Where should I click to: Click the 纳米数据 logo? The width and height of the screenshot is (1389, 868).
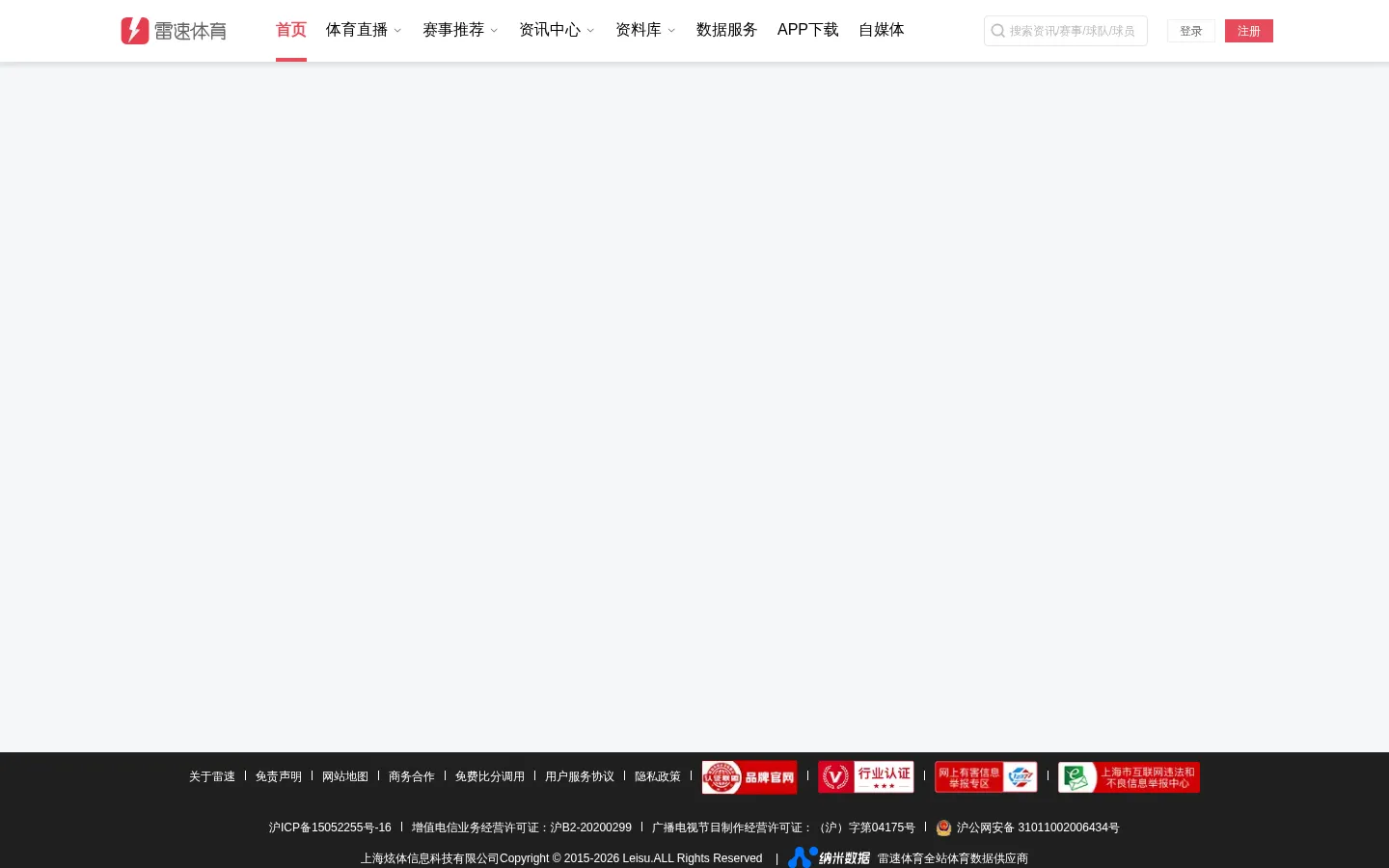point(829,857)
